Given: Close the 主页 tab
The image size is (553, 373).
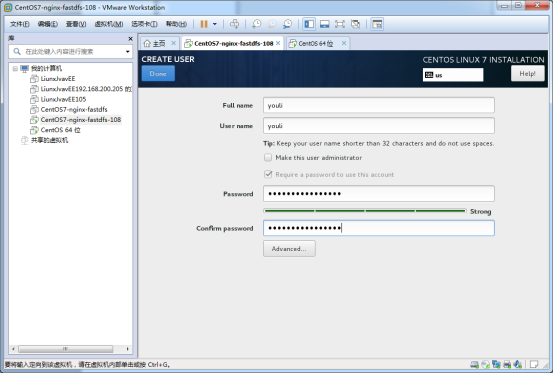Looking at the screenshot, I should point(174,43).
